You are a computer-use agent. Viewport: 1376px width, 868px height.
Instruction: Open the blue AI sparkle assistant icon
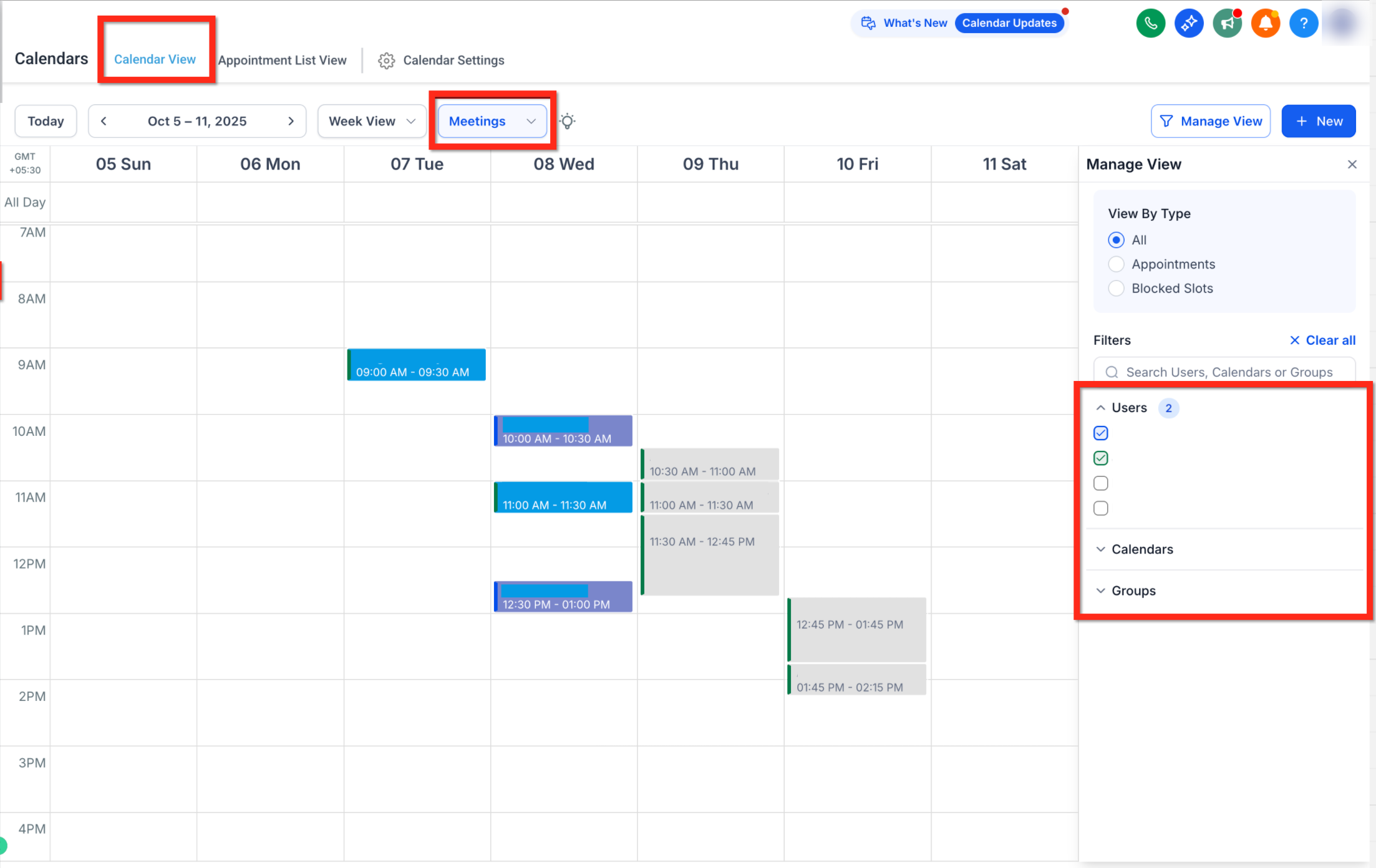(x=1189, y=24)
